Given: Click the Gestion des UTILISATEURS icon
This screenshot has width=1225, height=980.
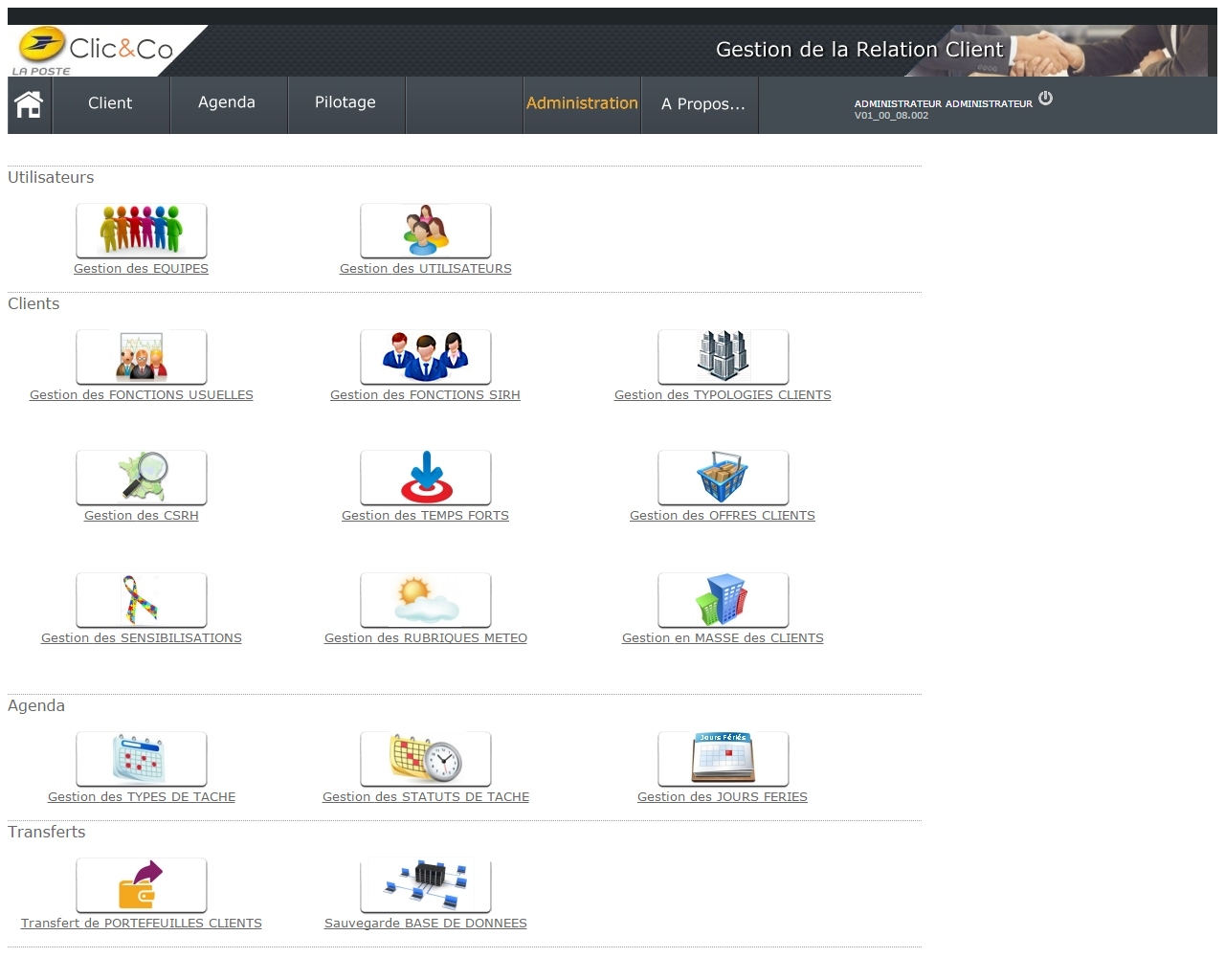Looking at the screenshot, I should pyautogui.click(x=425, y=230).
